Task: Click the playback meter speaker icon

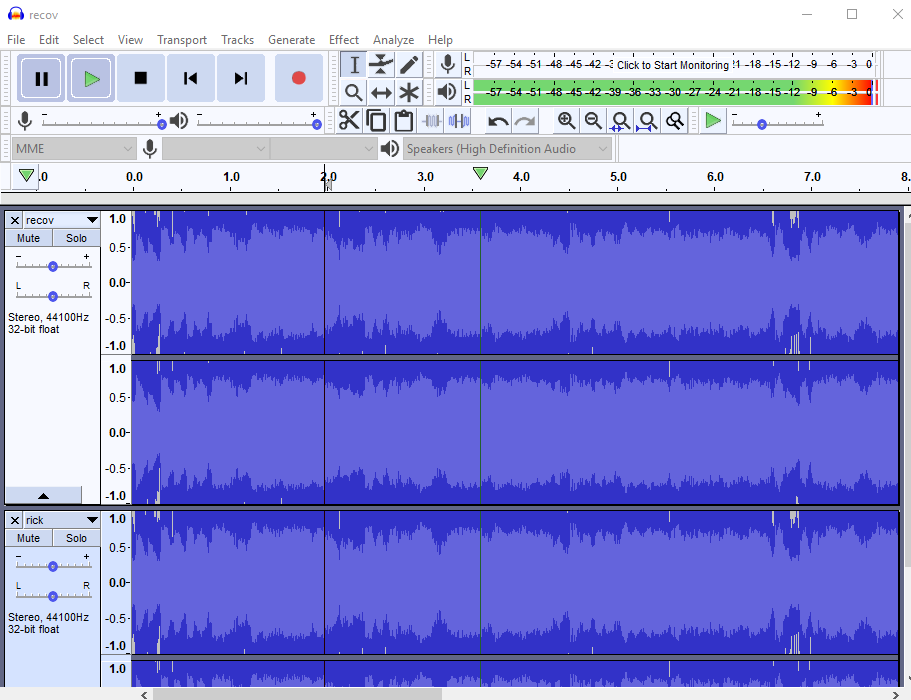Action: click(x=447, y=92)
